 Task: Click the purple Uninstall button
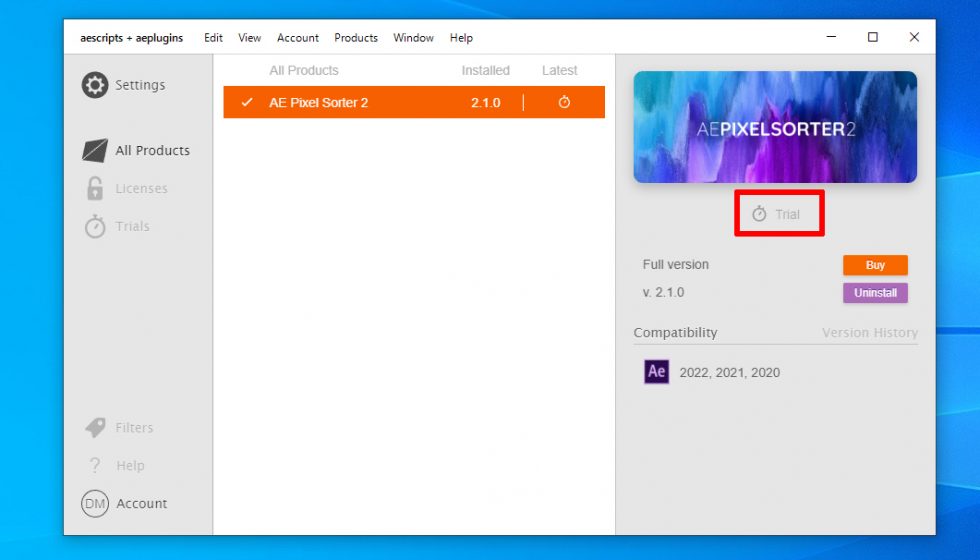coord(875,292)
